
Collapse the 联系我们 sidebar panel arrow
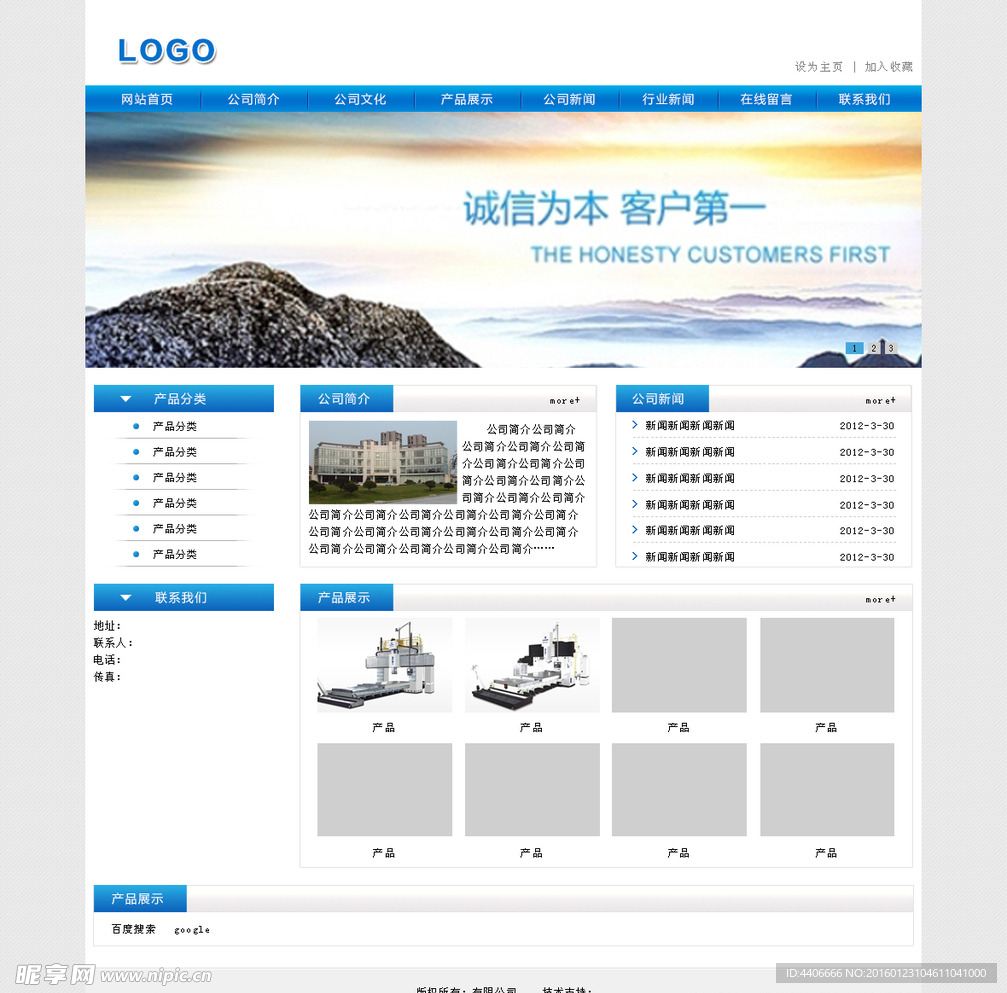tap(126, 598)
